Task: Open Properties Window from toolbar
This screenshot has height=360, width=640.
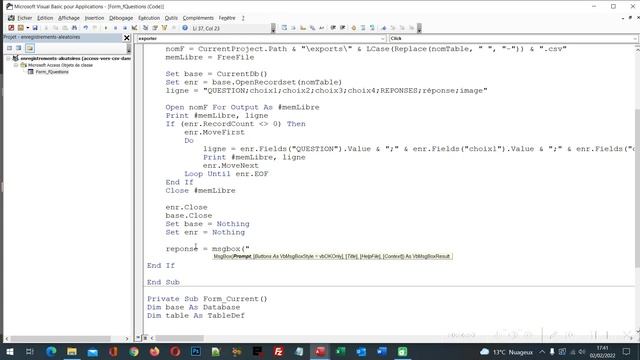Action: [155, 28]
